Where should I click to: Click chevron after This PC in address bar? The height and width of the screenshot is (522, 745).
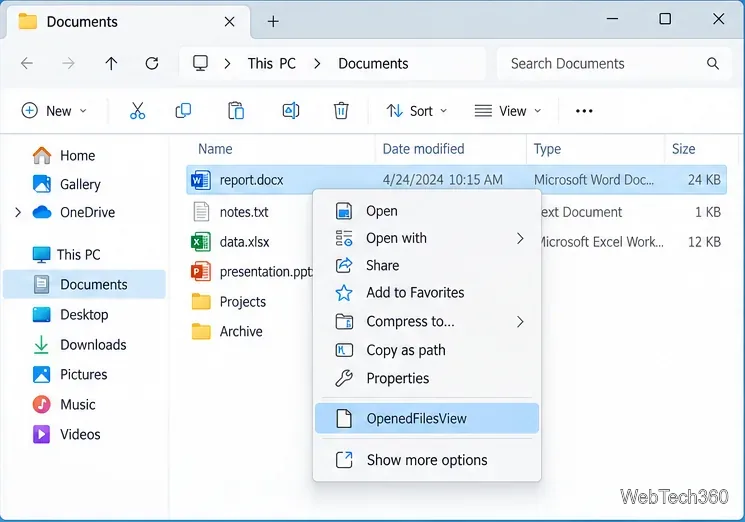pos(317,63)
